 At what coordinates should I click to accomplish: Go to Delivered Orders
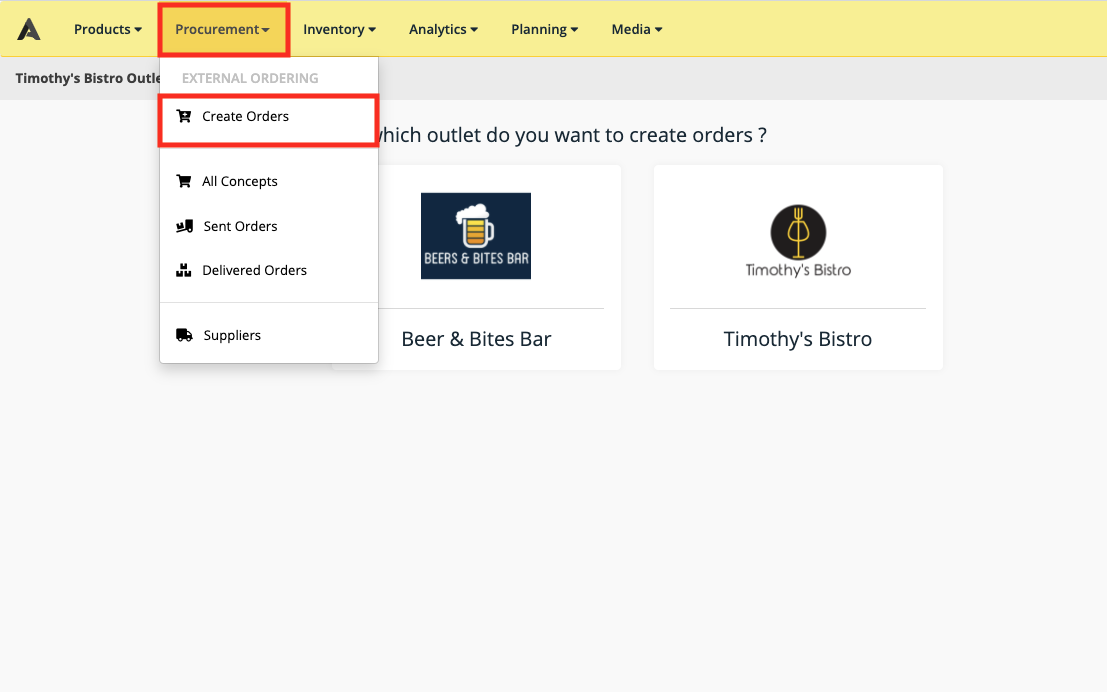click(x=254, y=270)
